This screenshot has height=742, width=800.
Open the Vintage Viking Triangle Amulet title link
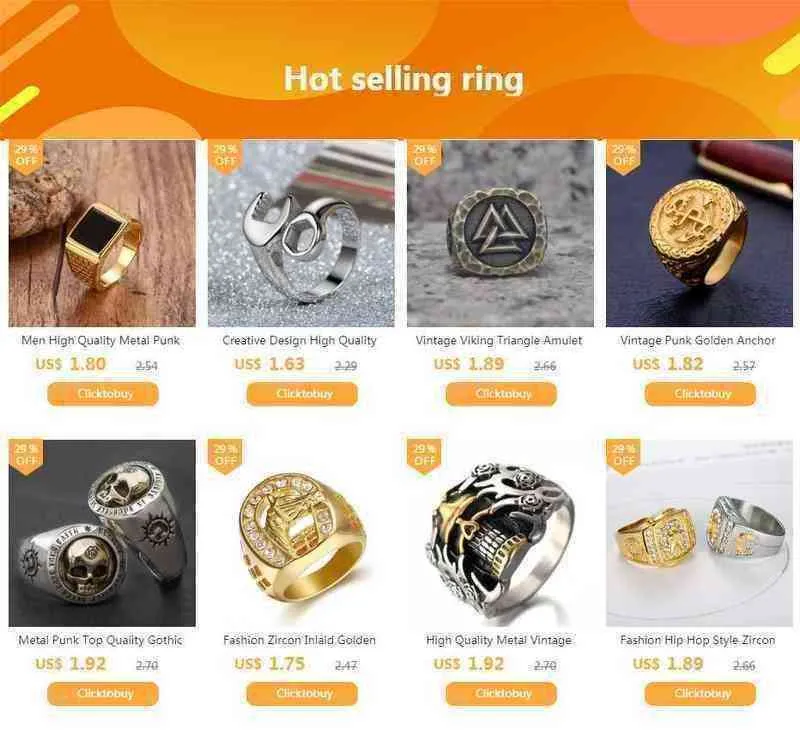(x=499, y=340)
